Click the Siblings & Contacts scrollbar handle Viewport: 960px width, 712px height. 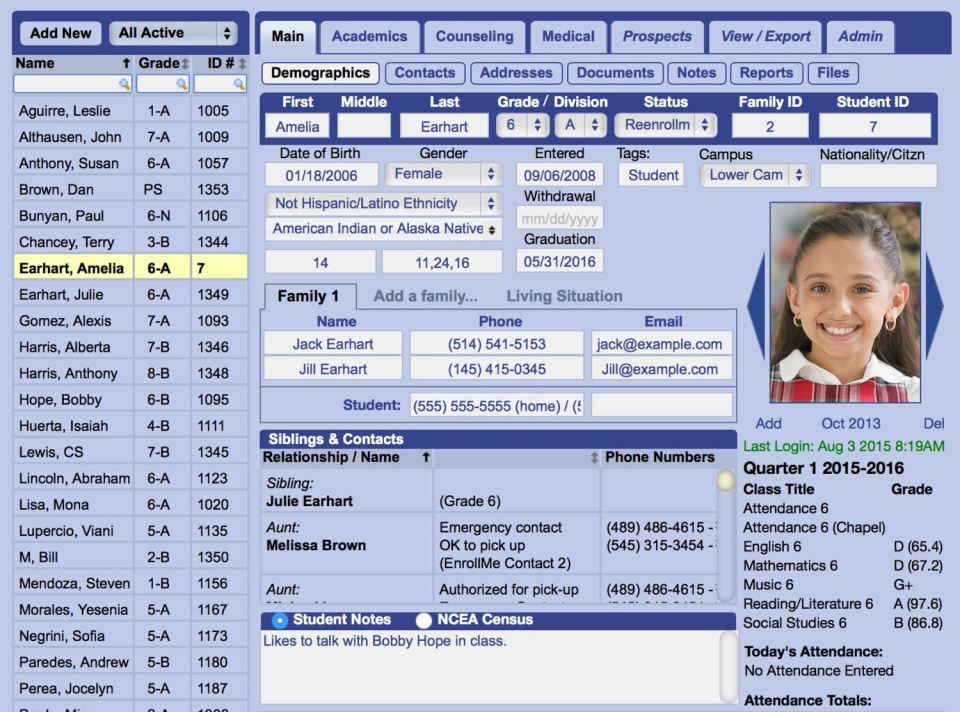(726, 481)
